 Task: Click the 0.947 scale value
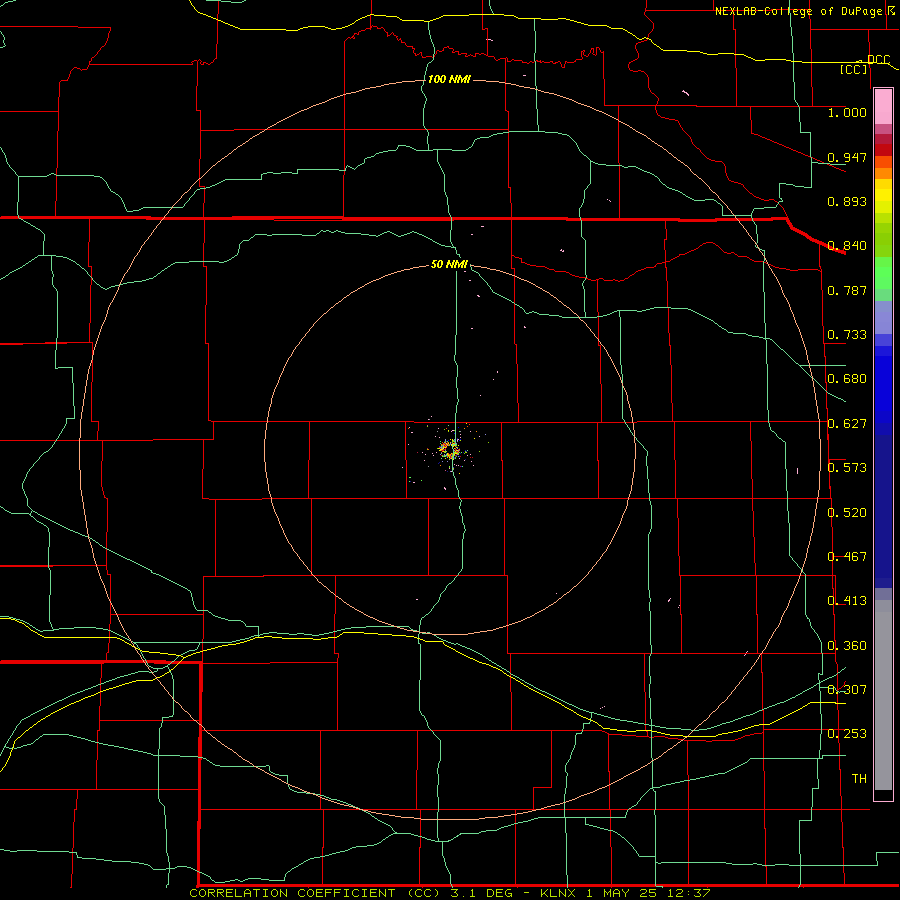pyautogui.click(x=847, y=157)
